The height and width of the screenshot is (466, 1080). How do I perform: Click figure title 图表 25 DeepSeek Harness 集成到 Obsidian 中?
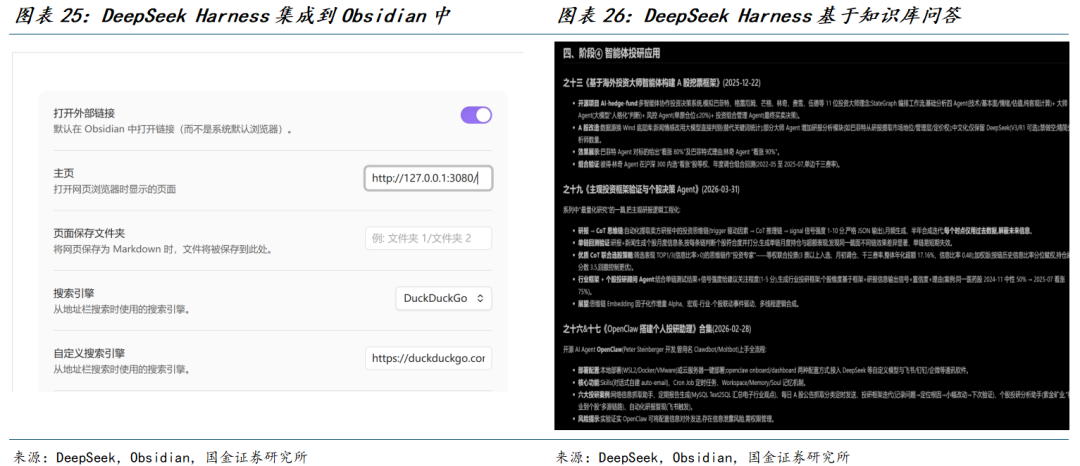pyautogui.click(x=233, y=16)
